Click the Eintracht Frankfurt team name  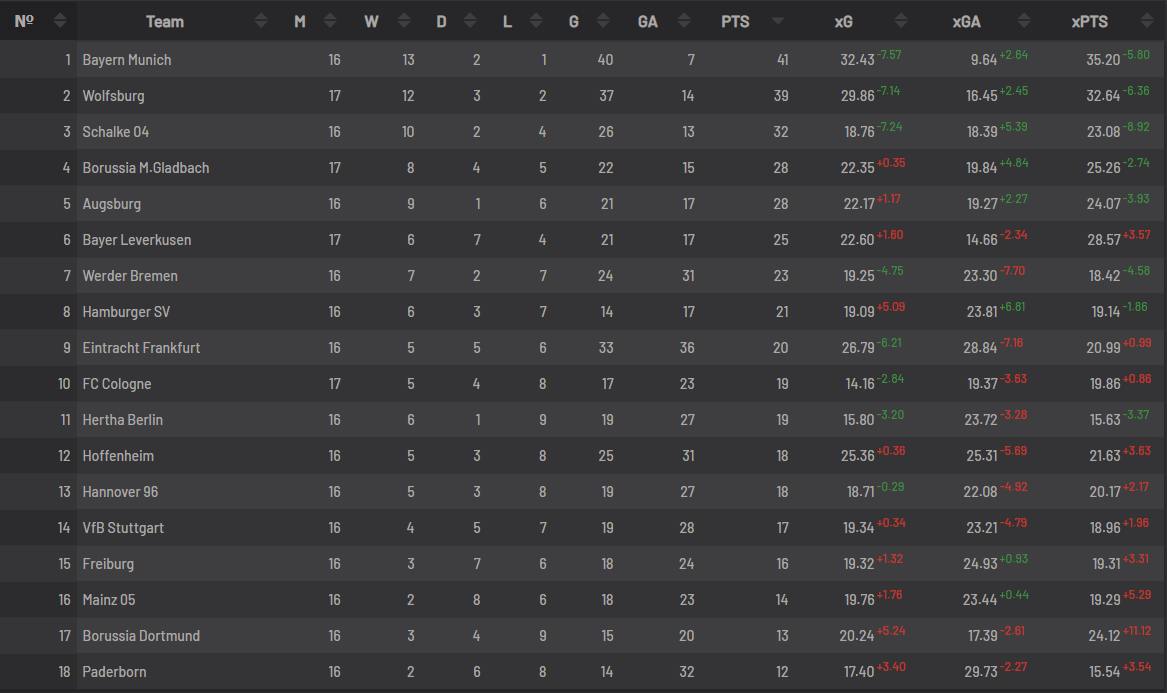coord(141,348)
